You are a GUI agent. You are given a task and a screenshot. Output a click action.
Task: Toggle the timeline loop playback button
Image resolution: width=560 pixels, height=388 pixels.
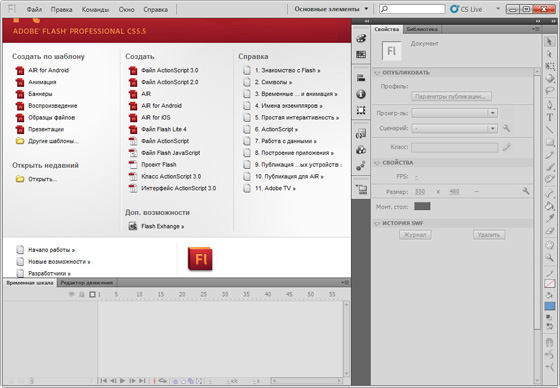click(163, 381)
